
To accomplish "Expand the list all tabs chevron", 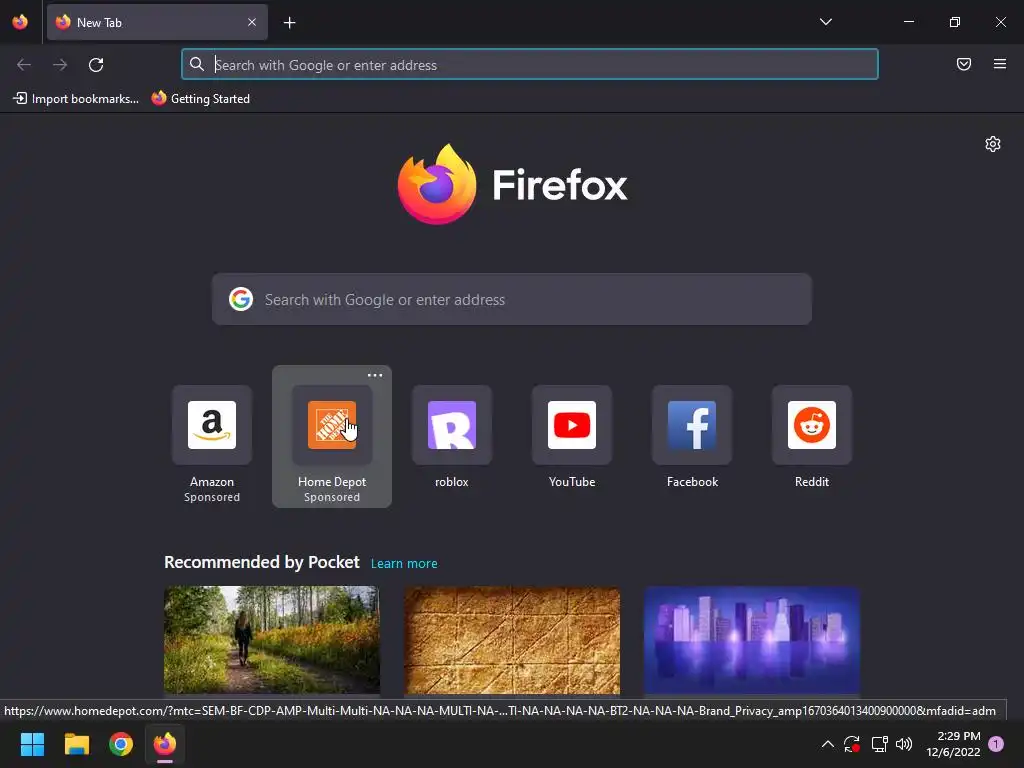I will pyautogui.click(x=825, y=22).
